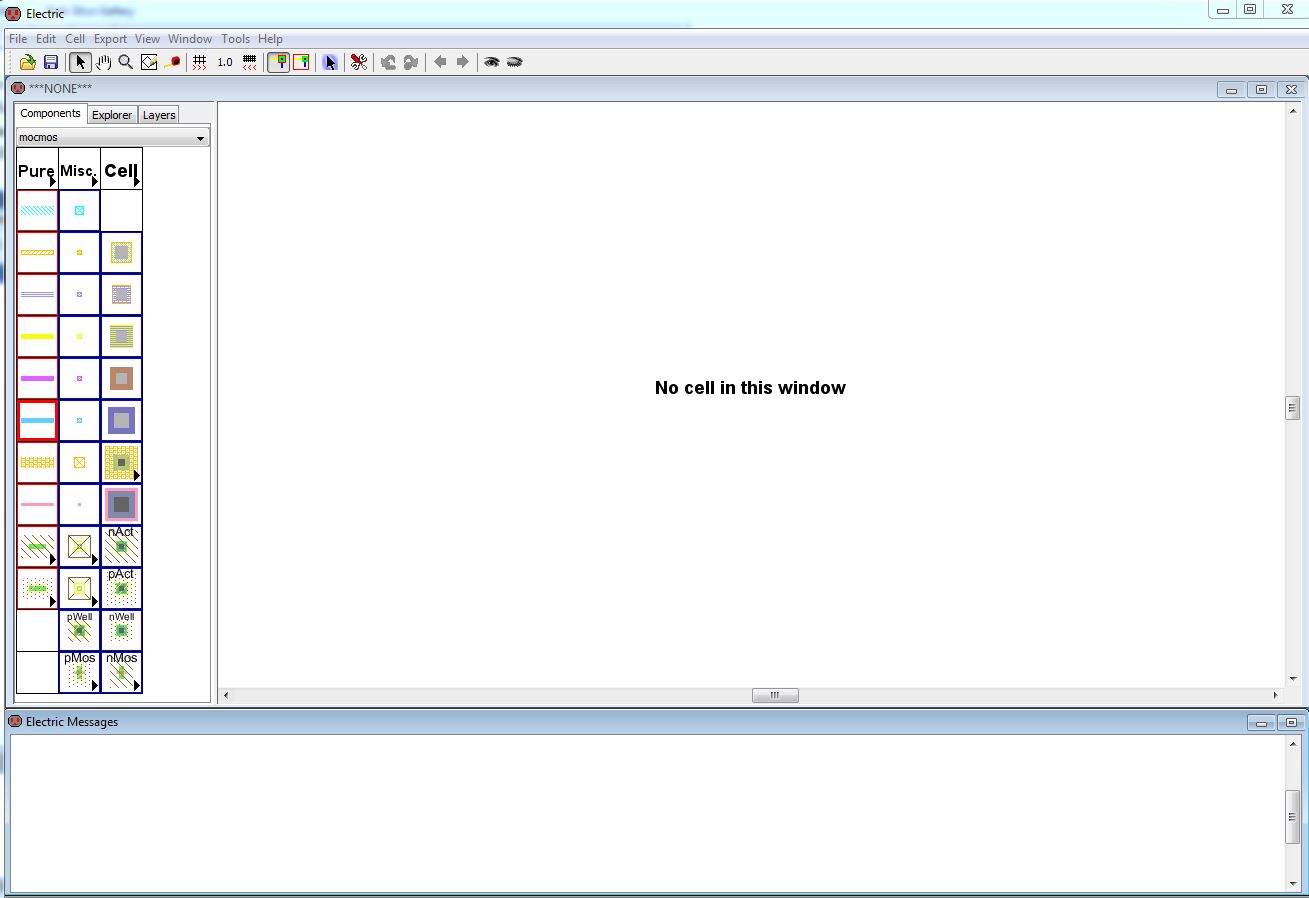This screenshot has width=1309, height=898.
Task: Make grid finer with the grid-and-right-chevrons icon
Action: (x=200, y=62)
